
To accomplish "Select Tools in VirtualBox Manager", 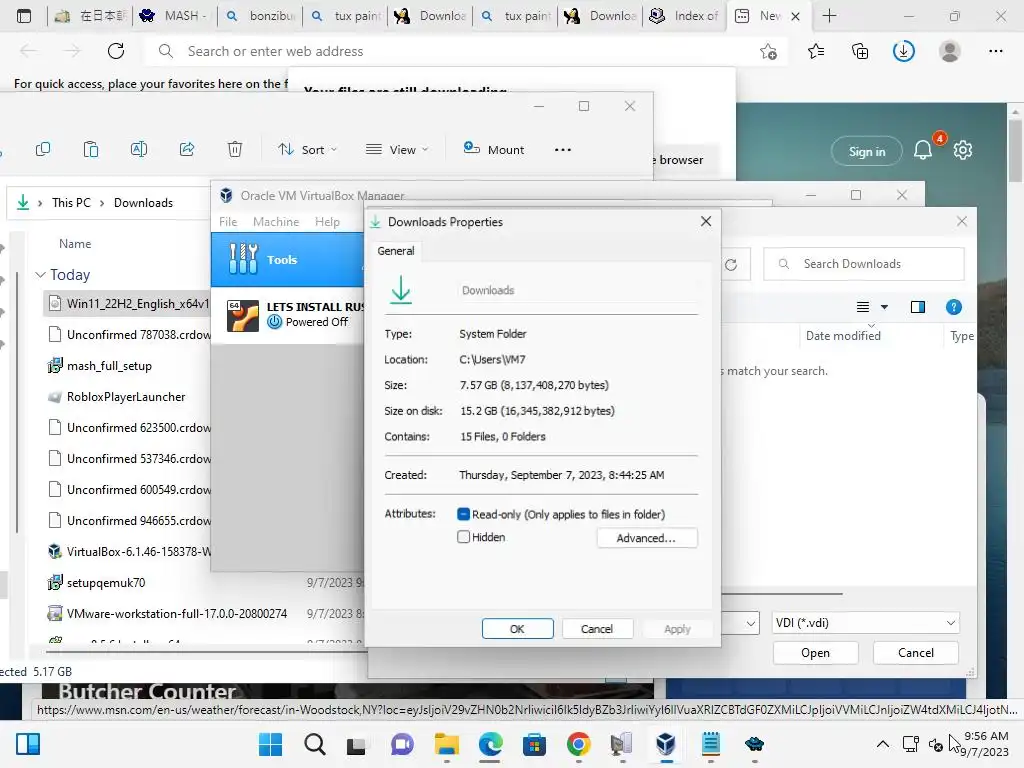I will coord(287,260).
